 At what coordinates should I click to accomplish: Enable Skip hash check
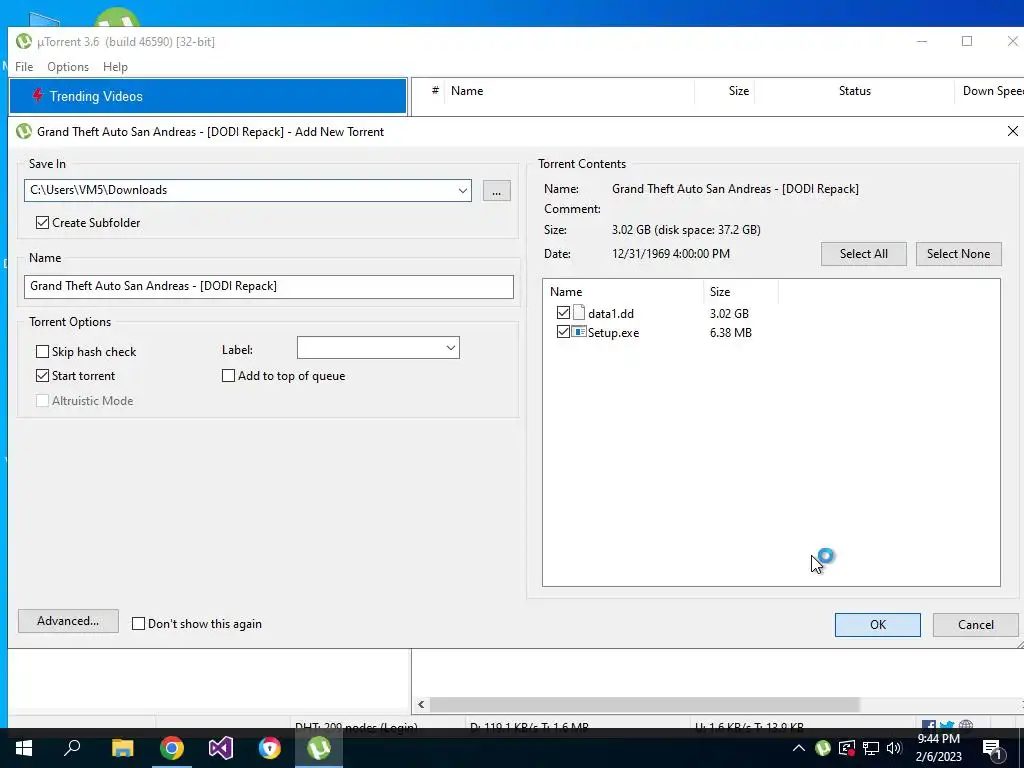tap(42, 351)
